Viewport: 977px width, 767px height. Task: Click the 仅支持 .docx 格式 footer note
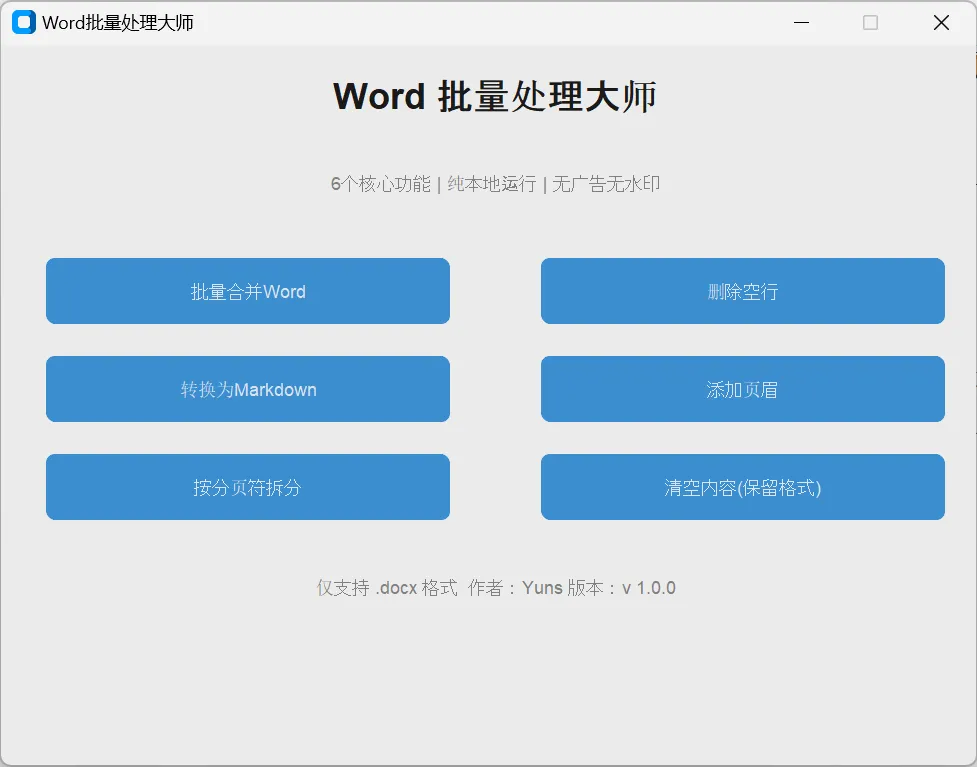click(x=387, y=588)
